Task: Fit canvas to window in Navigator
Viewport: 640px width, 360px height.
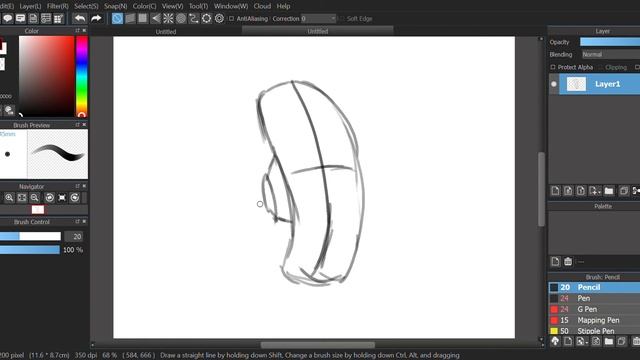Action: 22,198
